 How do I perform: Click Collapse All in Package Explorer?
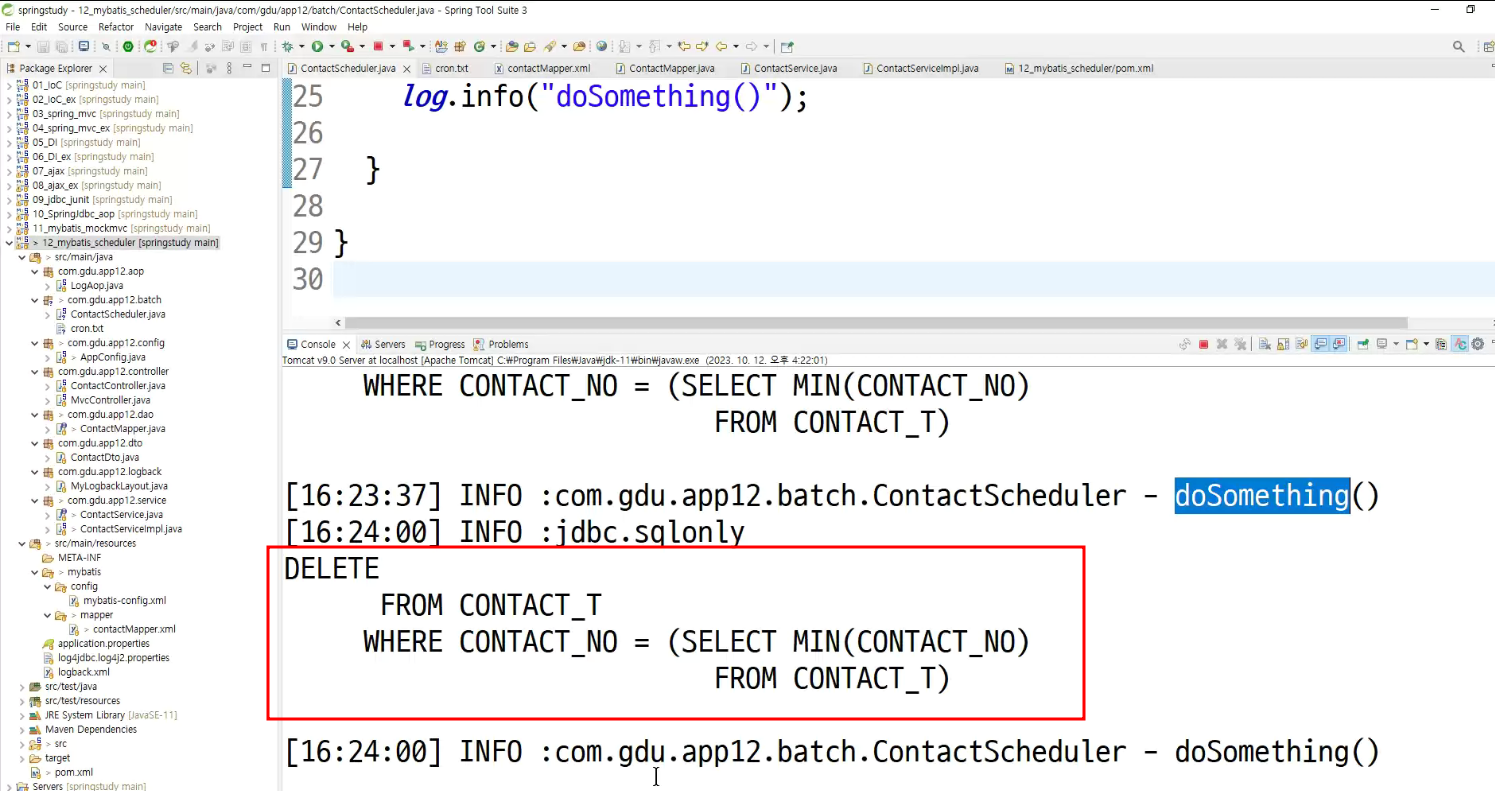pos(168,68)
